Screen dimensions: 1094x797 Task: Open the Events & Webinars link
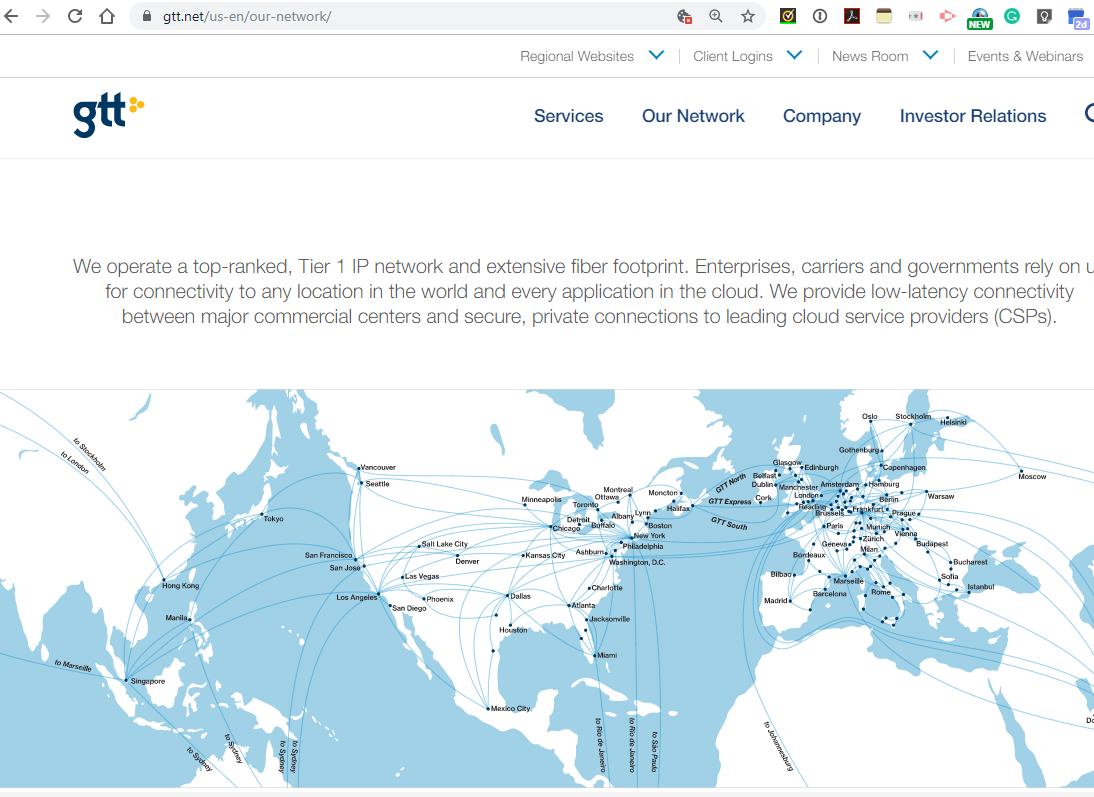click(x=1025, y=56)
